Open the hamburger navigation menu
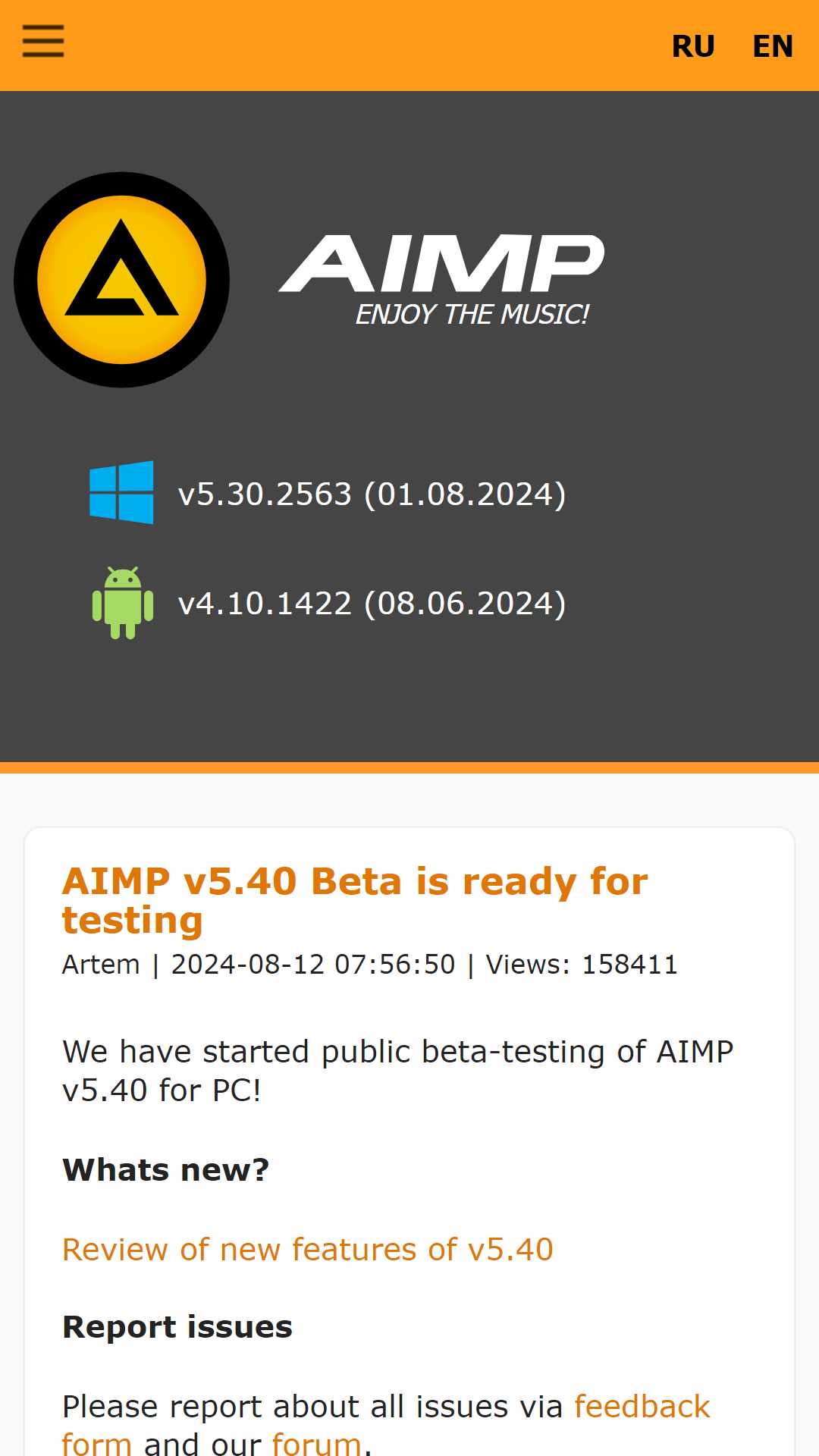This screenshot has height=1456, width=819. click(x=43, y=41)
